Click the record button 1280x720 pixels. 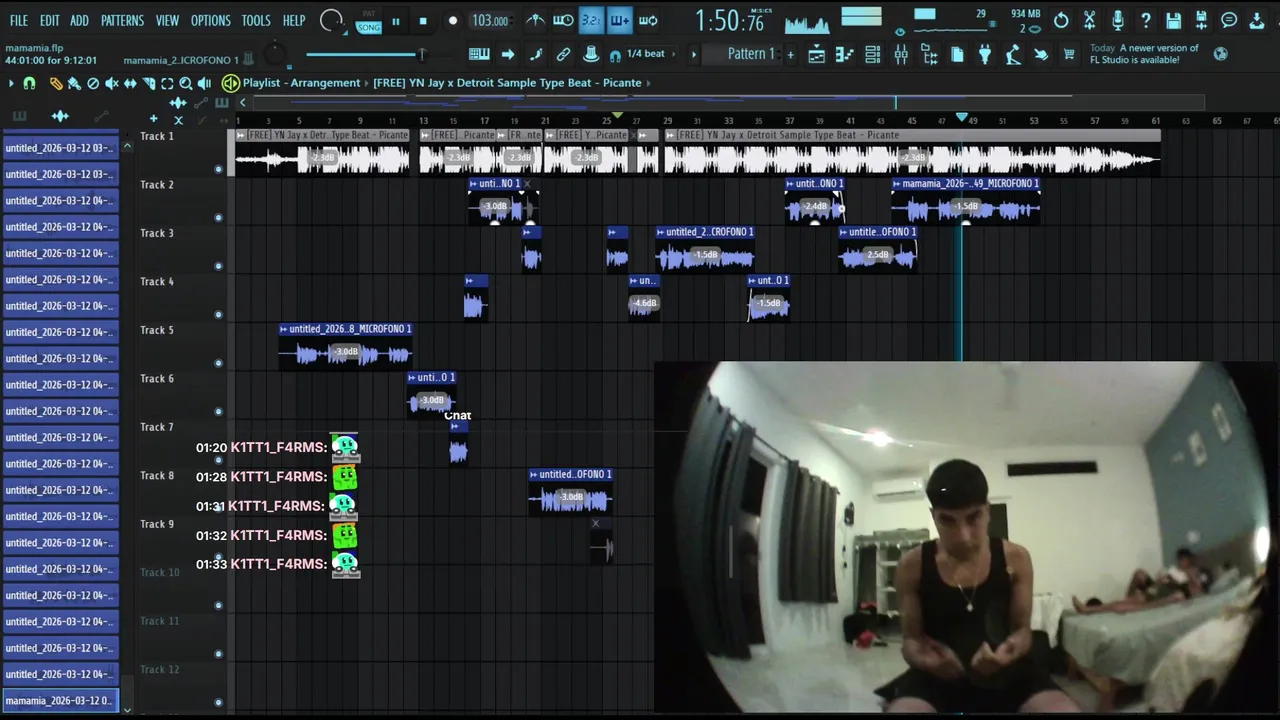[452, 21]
